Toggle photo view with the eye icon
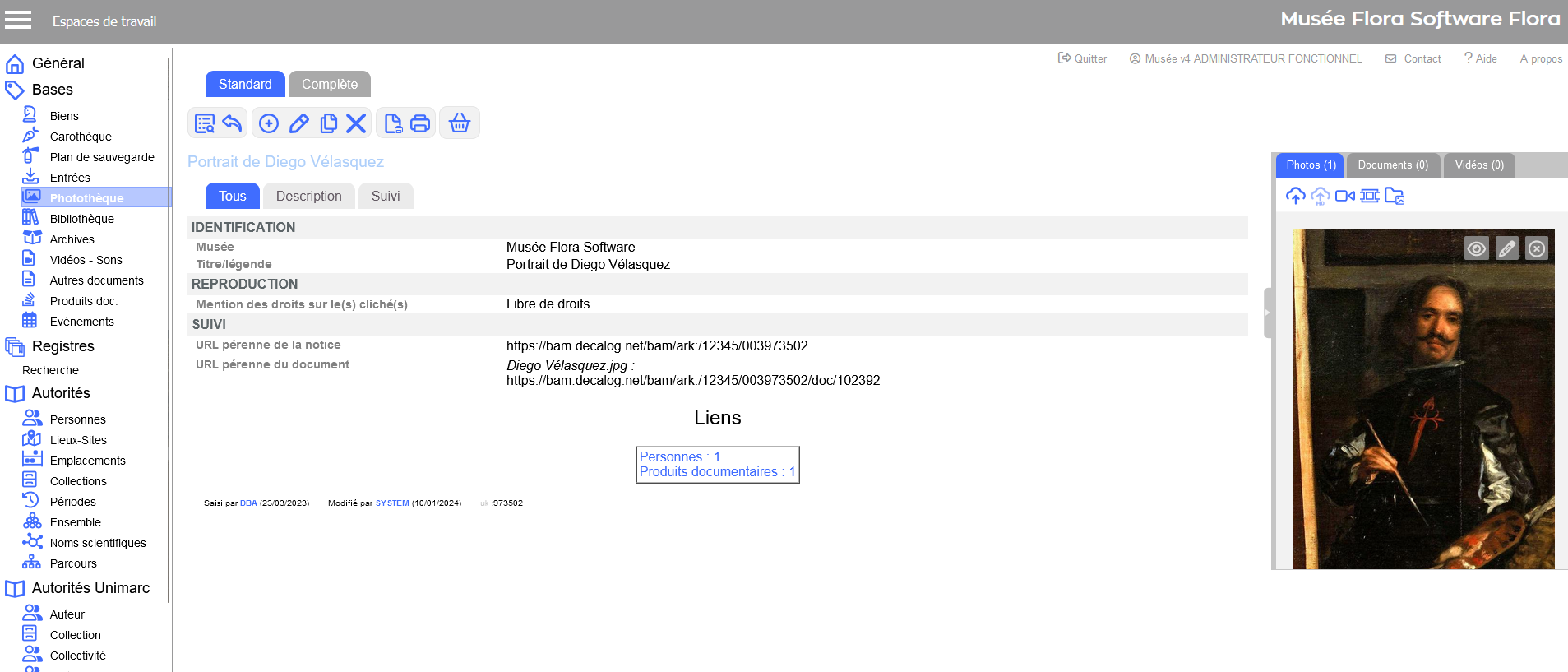The width and height of the screenshot is (1568, 672). click(1477, 248)
